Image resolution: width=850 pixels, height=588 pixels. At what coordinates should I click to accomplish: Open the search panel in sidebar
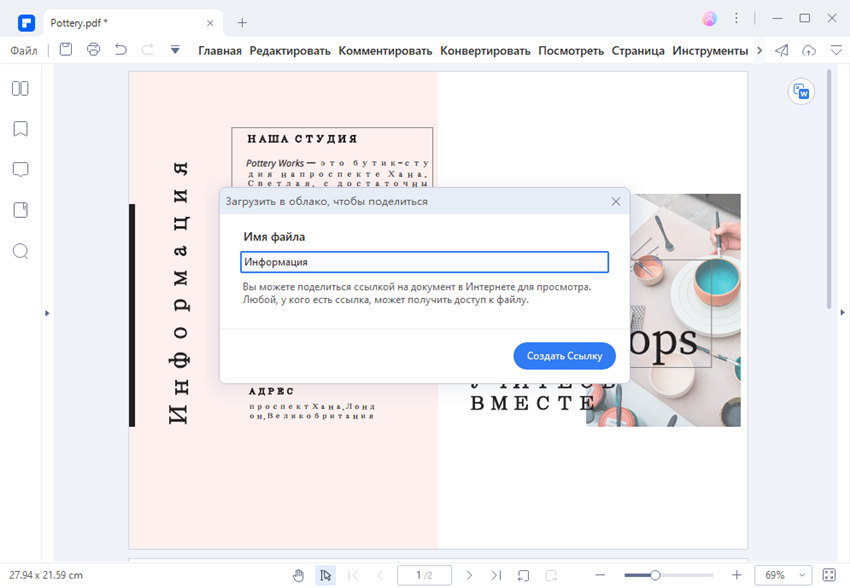click(21, 251)
